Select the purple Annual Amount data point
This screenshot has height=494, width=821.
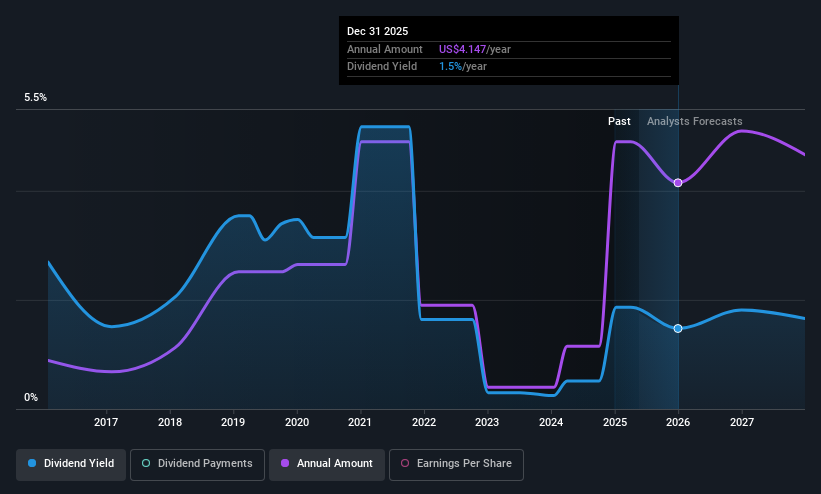coord(678,183)
